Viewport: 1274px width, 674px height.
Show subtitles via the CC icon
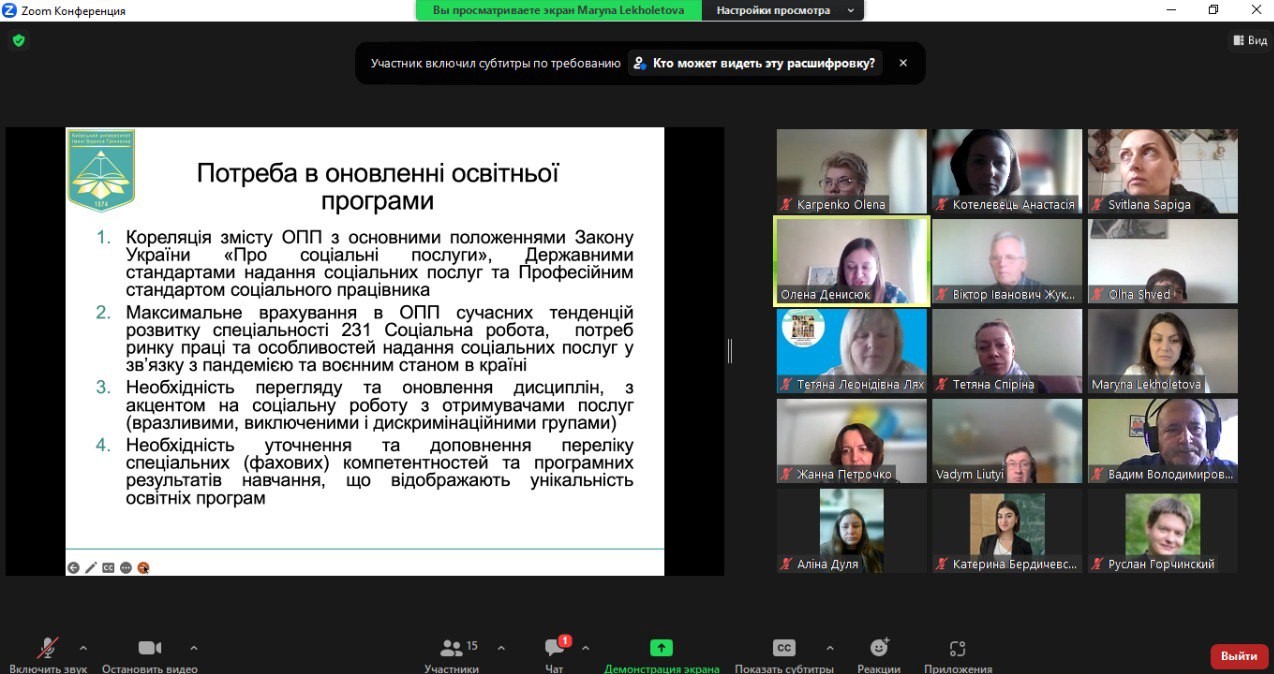click(x=783, y=648)
